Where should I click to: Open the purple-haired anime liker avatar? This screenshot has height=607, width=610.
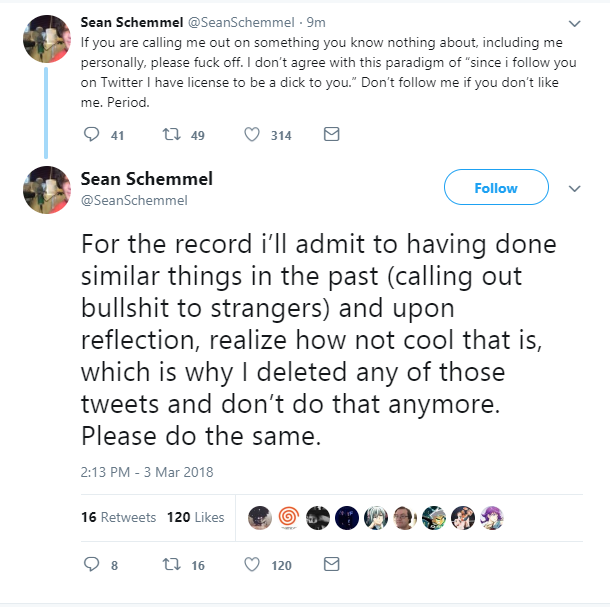coord(492,518)
